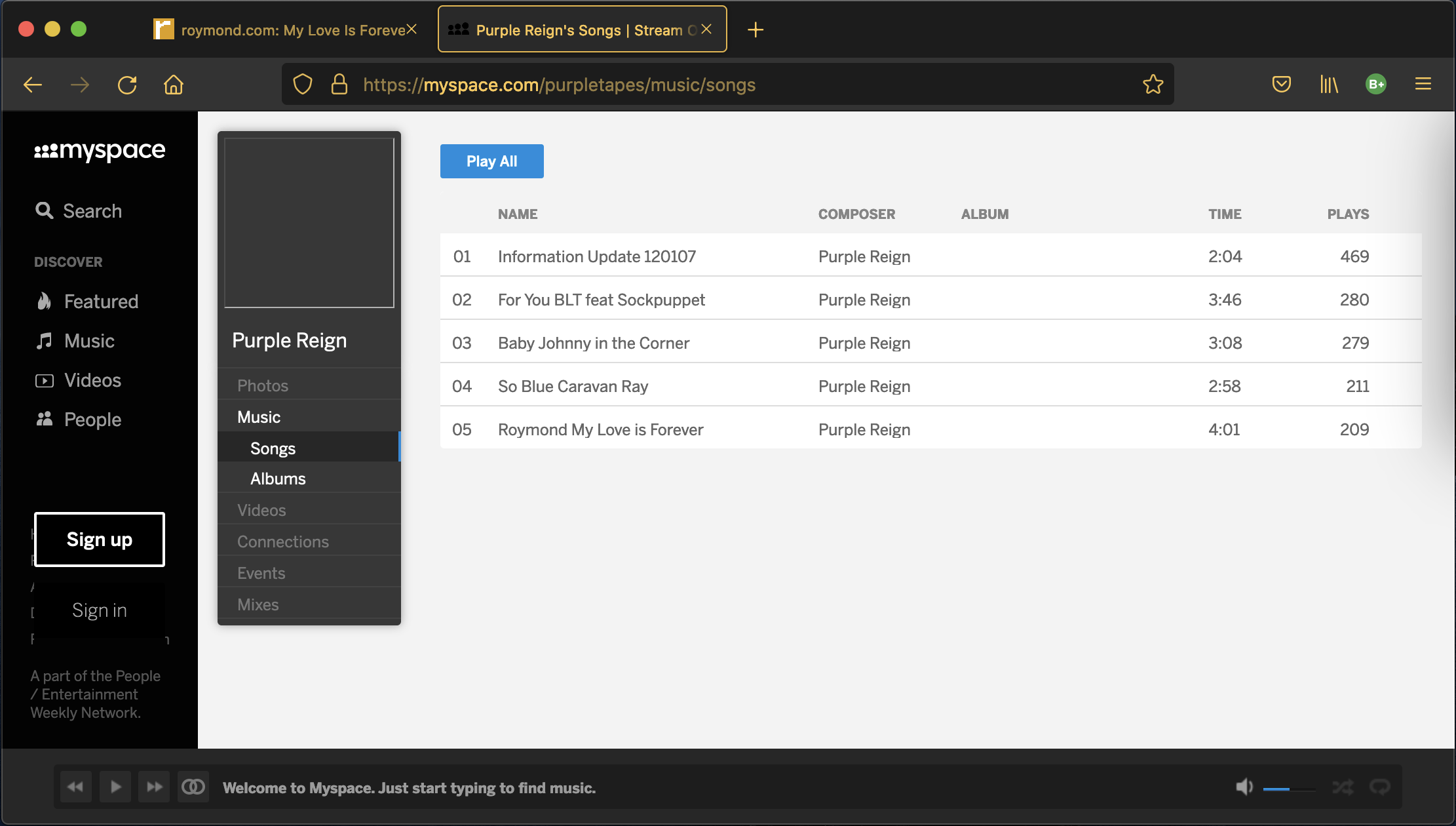Mute the player volume speaker

(1244, 787)
